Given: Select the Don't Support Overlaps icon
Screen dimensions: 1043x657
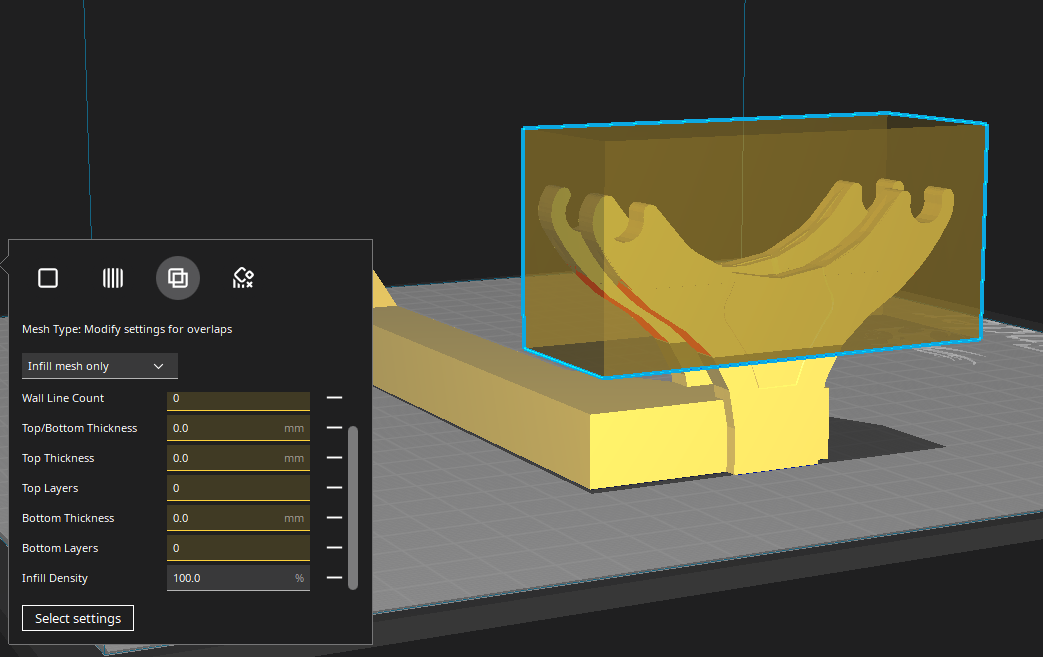Looking at the screenshot, I should (242, 277).
